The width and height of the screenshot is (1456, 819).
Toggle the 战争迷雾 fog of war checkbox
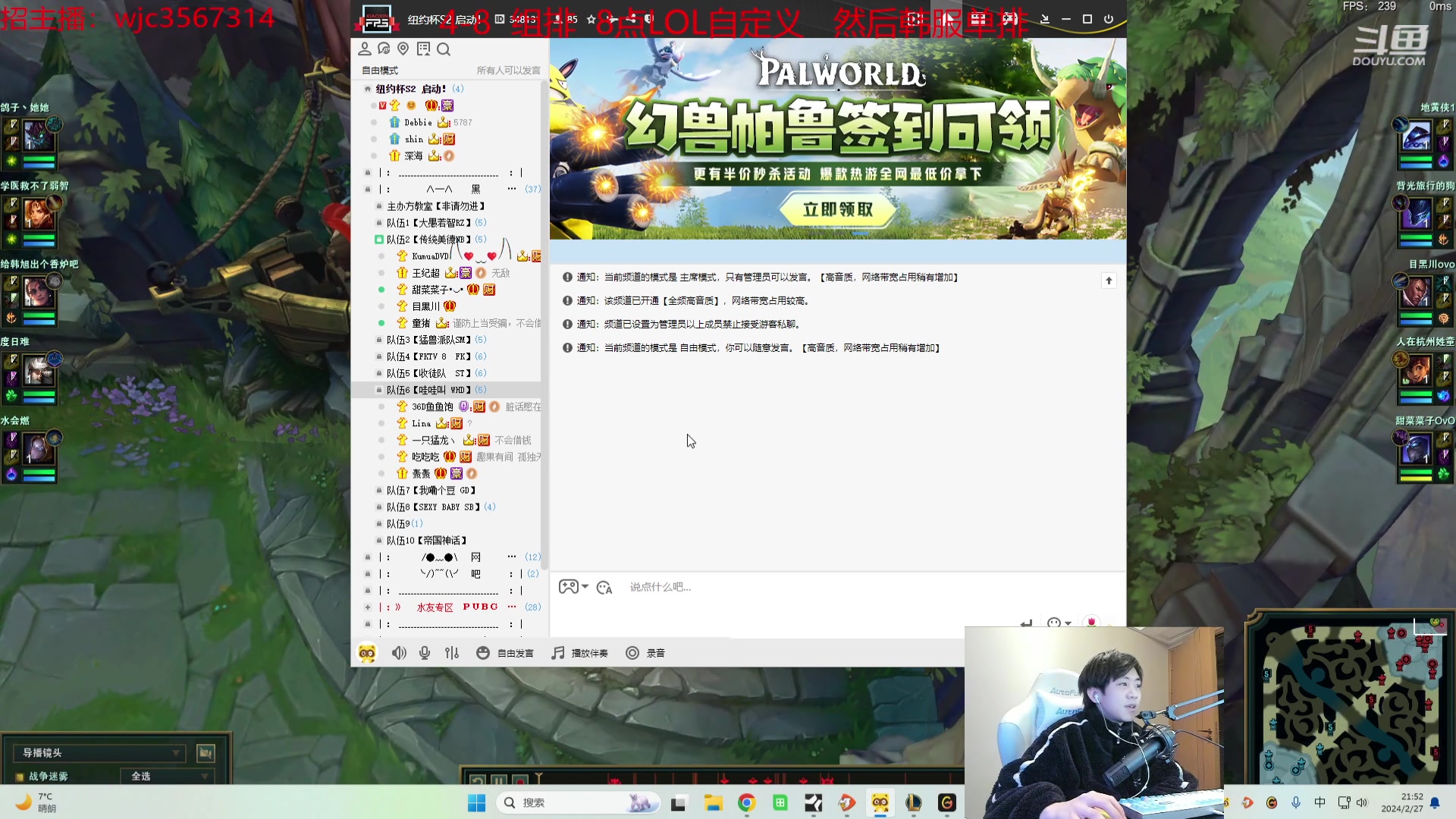click(x=20, y=777)
